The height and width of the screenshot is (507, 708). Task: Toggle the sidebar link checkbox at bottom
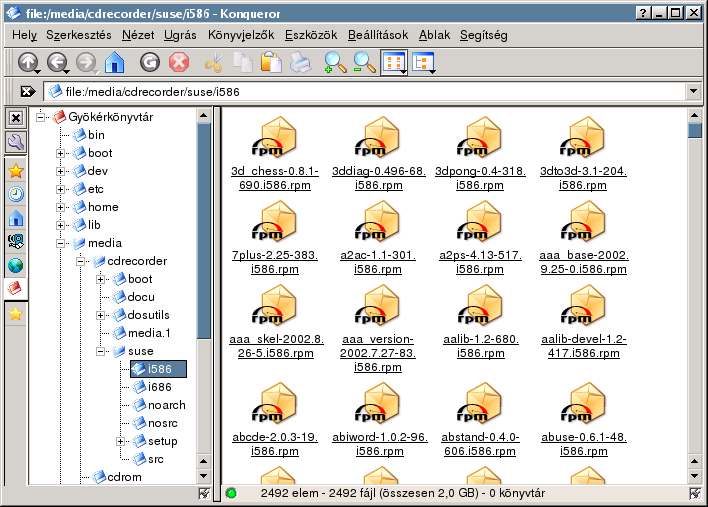[204, 493]
